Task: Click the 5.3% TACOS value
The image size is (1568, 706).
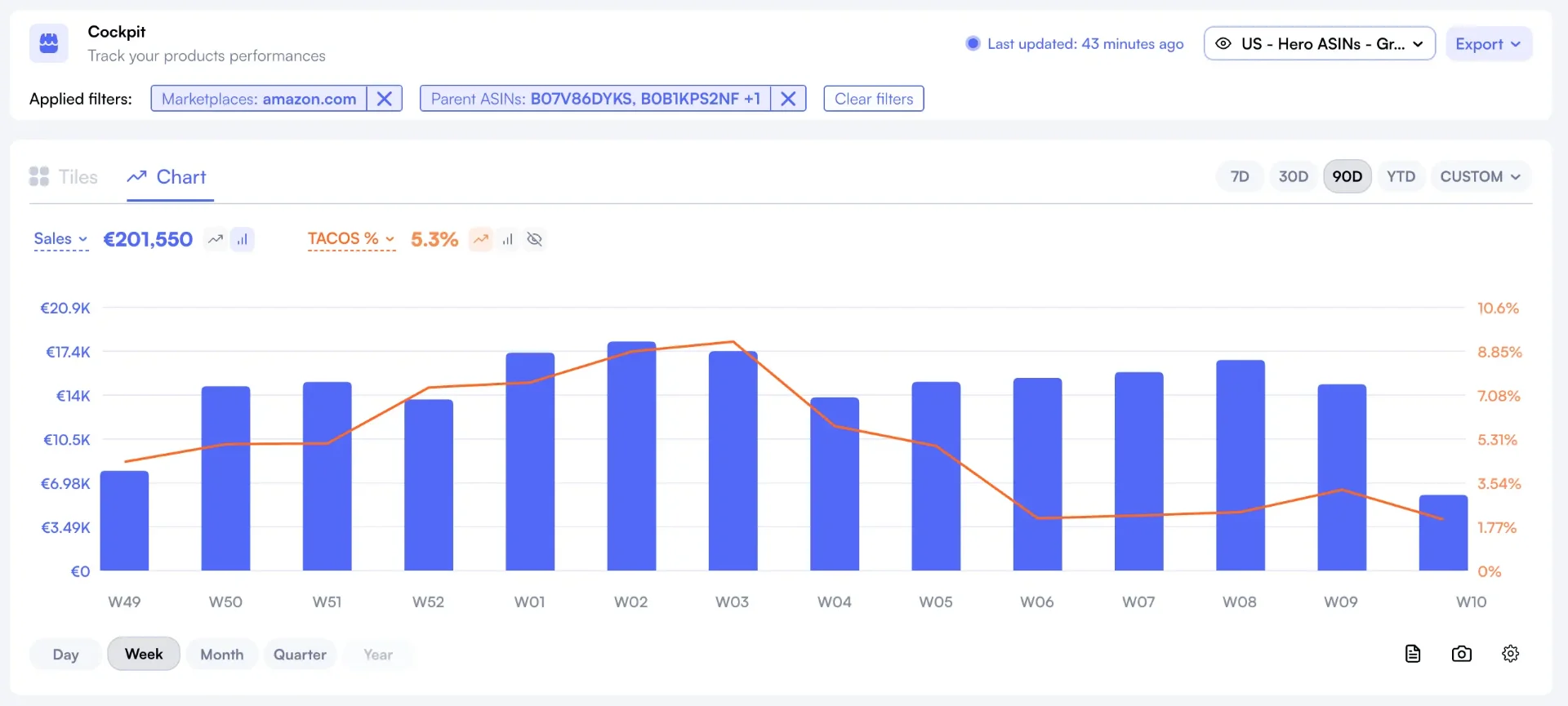Action: click(434, 239)
